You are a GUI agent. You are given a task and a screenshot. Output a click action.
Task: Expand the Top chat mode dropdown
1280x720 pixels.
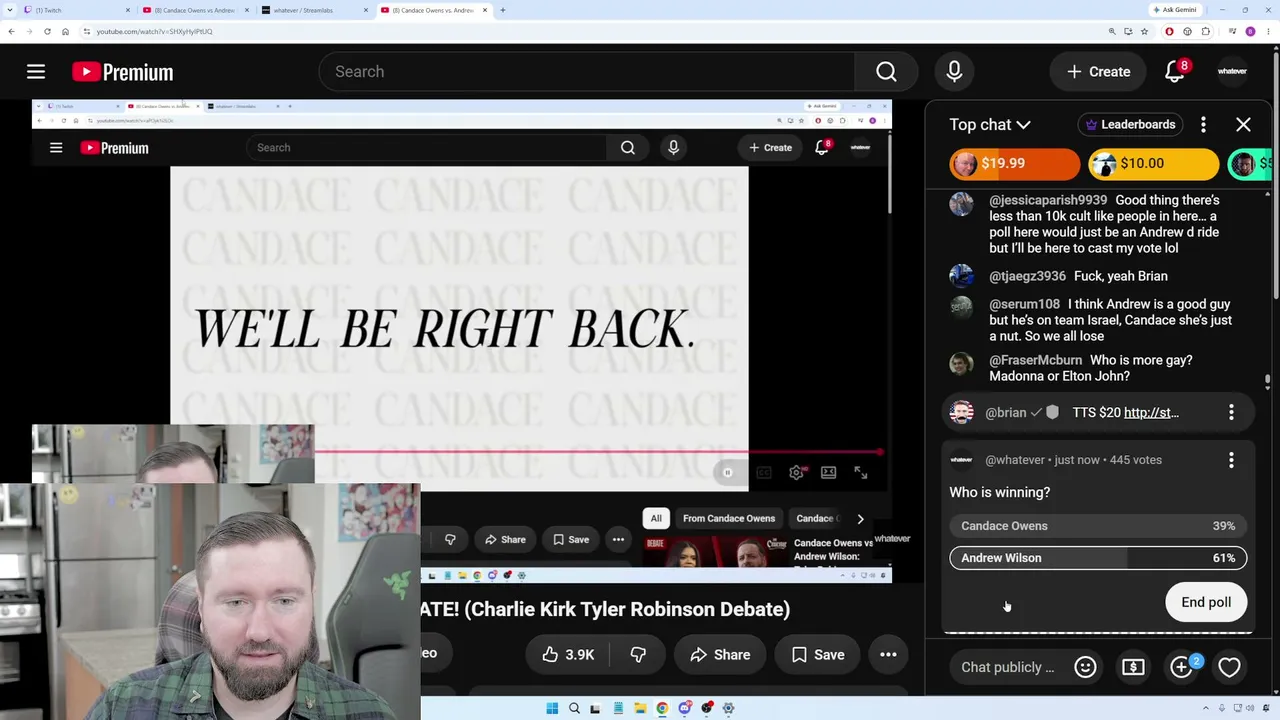990,125
